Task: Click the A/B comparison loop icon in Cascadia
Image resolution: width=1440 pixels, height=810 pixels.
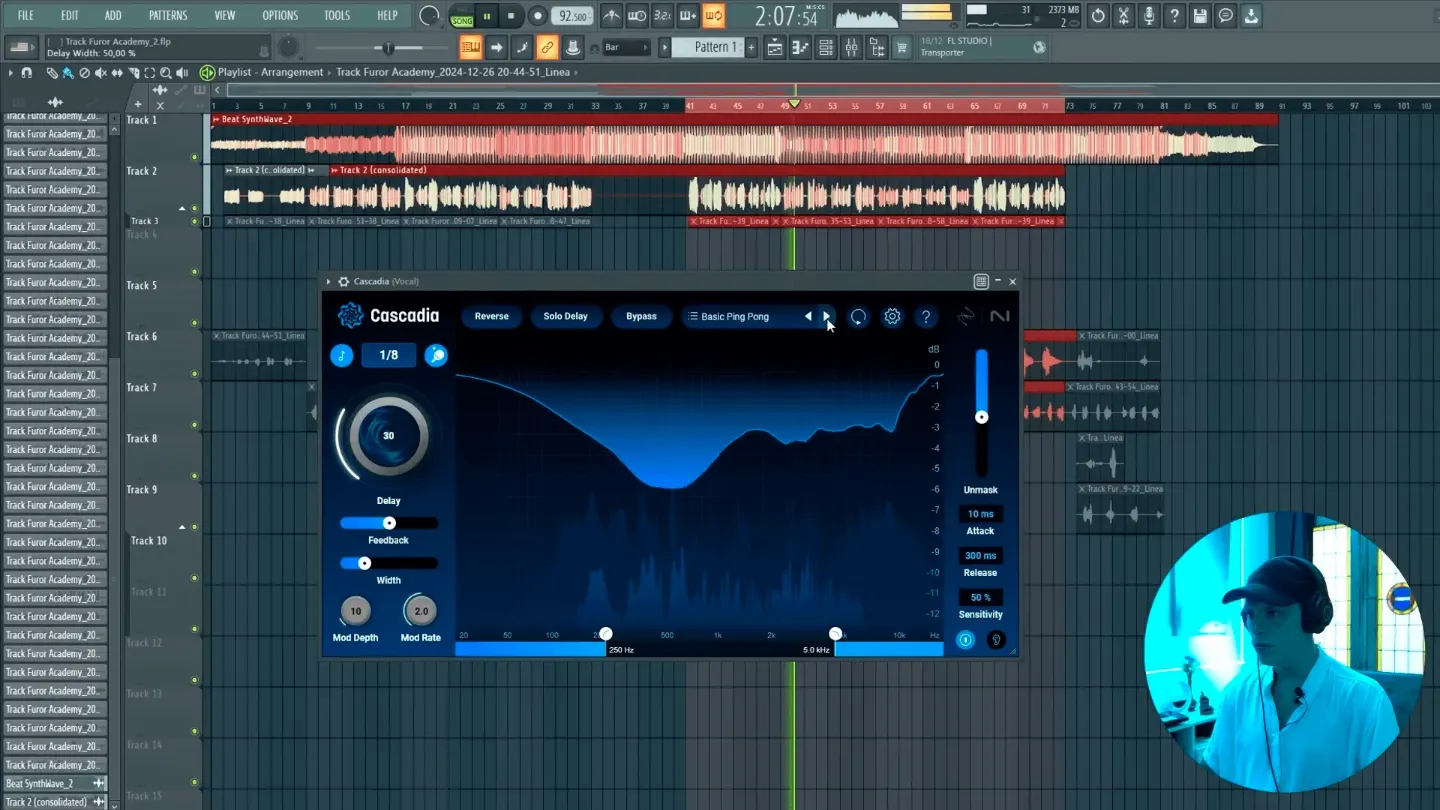Action: tap(858, 316)
